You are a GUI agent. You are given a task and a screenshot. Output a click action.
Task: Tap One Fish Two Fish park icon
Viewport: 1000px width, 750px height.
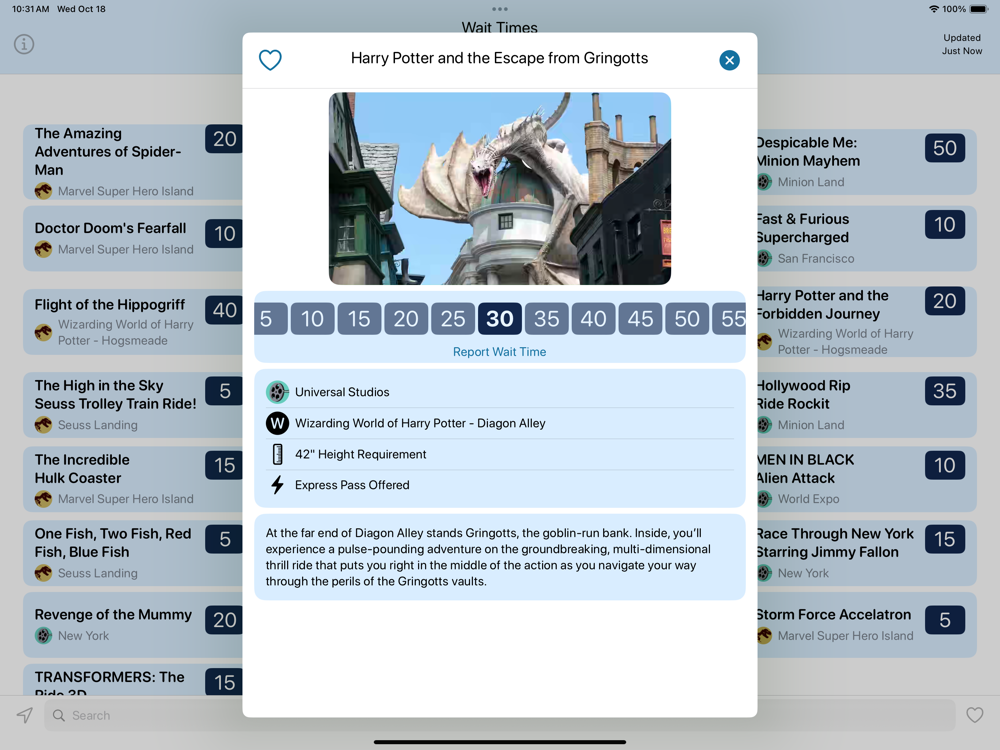[43, 573]
